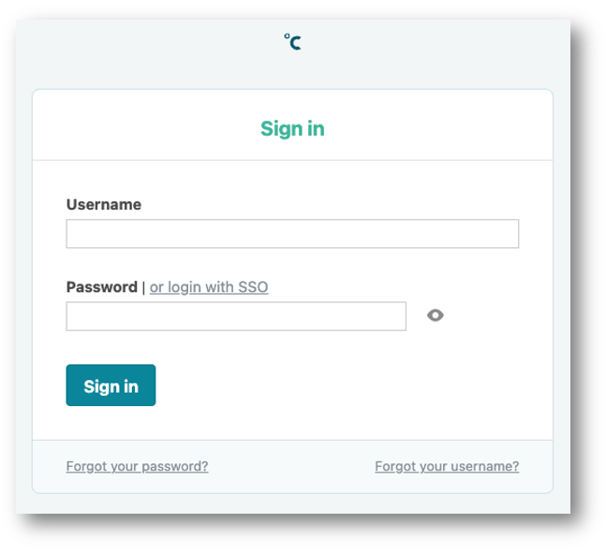Image resolution: width=606 pixels, height=553 pixels.
Task: Select the degree-C brand icon
Action: point(293,42)
